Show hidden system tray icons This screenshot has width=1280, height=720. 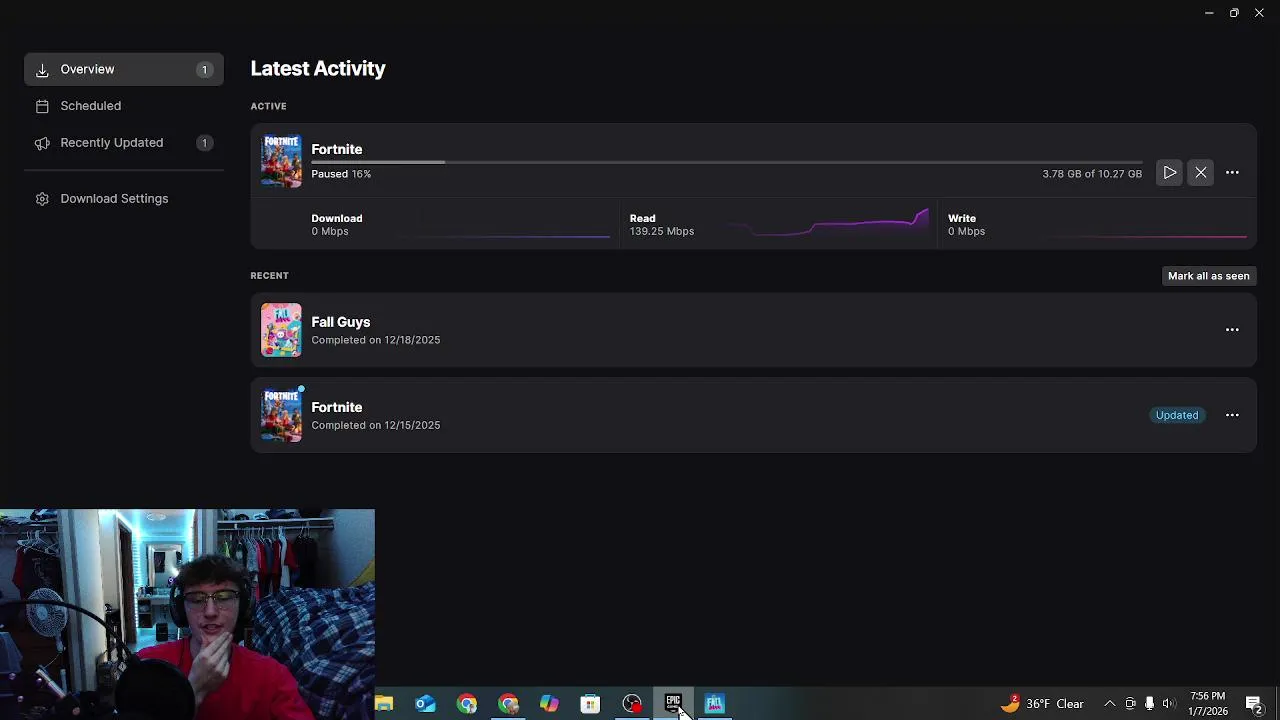[x=1109, y=704]
